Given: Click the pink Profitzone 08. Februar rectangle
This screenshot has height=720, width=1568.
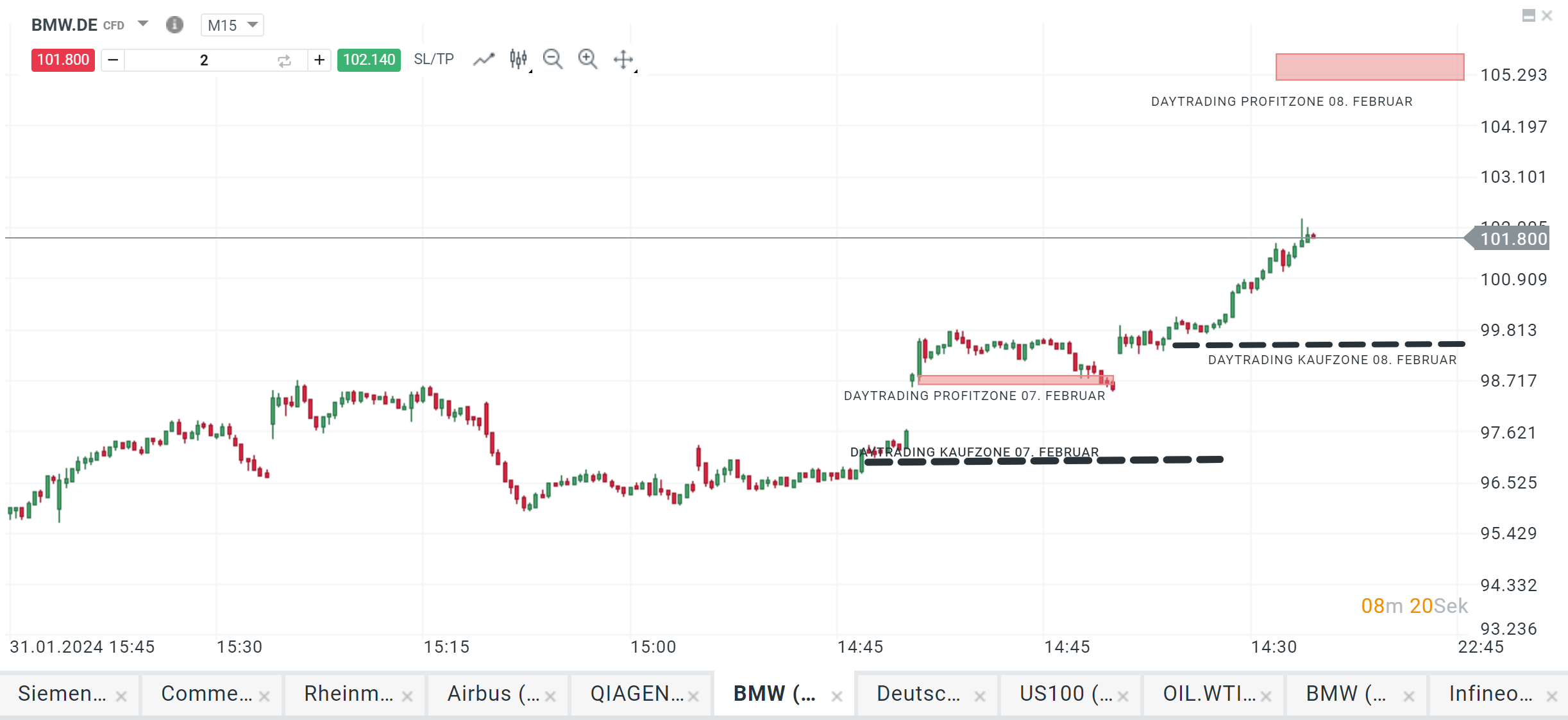Looking at the screenshot, I should pyautogui.click(x=1369, y=67).
